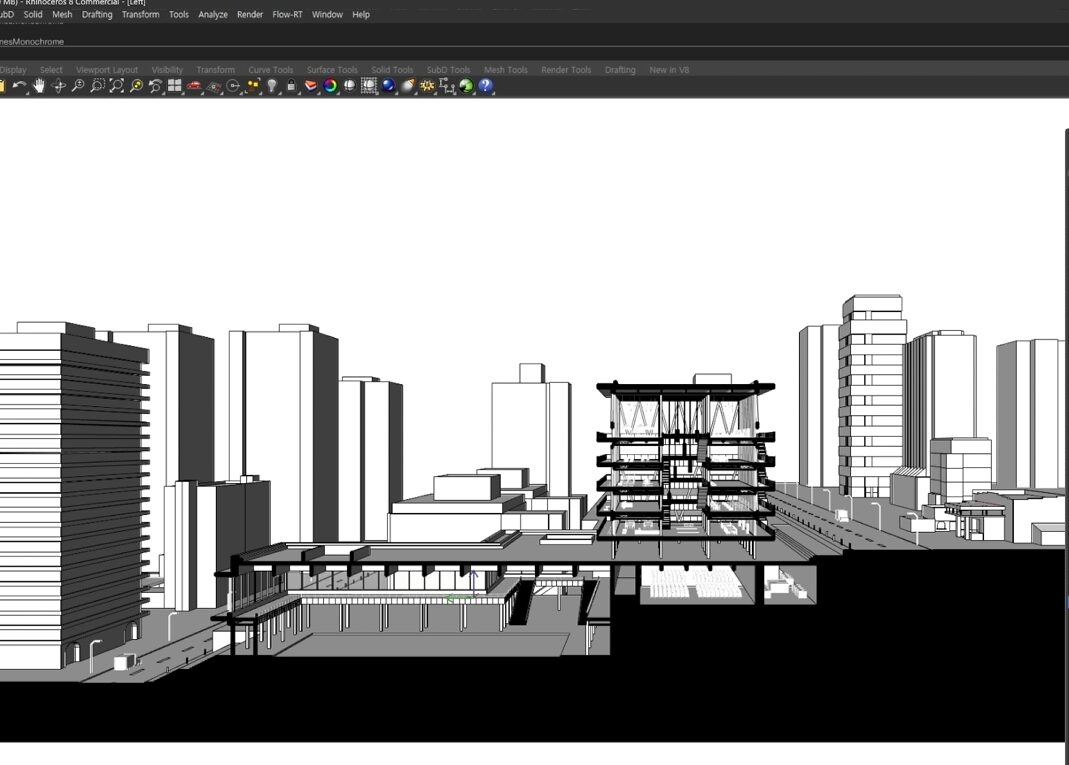Switch to the Solid Tools tab
This screenshot has width=1069, height=765.
[392, 70]
